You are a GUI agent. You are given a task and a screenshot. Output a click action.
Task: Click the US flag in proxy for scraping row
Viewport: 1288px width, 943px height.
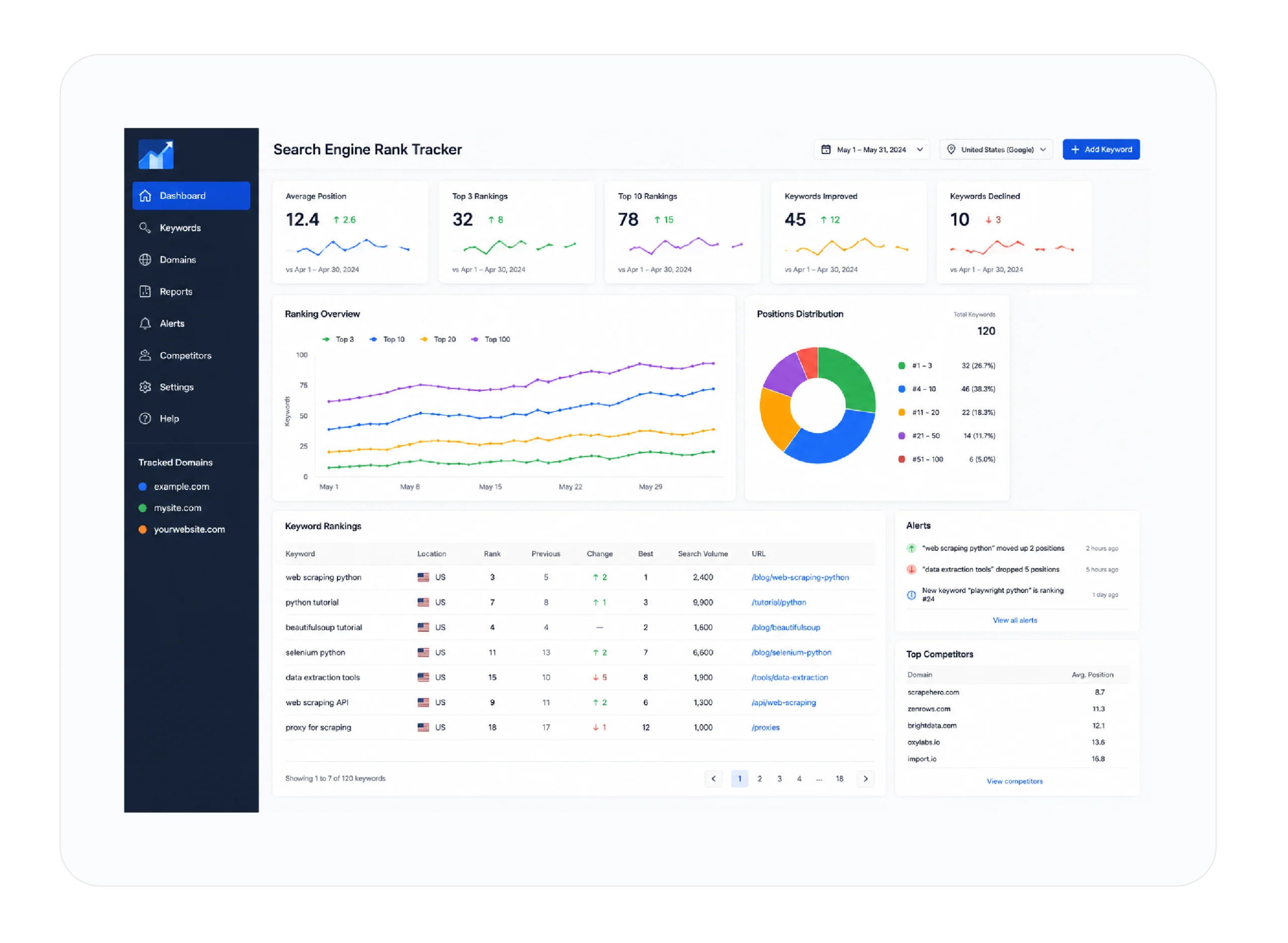(424, 728)
